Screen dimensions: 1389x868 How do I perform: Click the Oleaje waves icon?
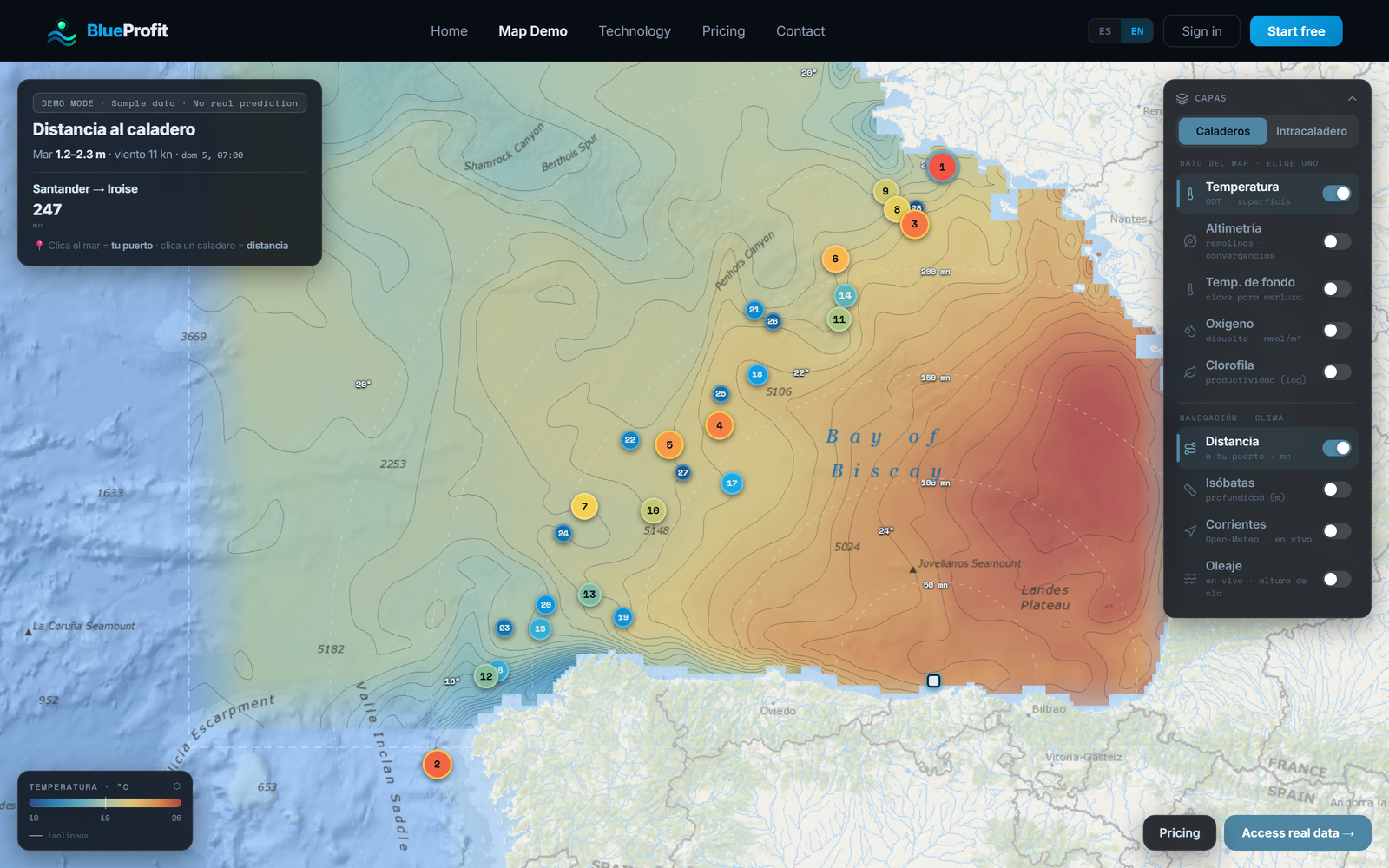[x=1190, y=579]
